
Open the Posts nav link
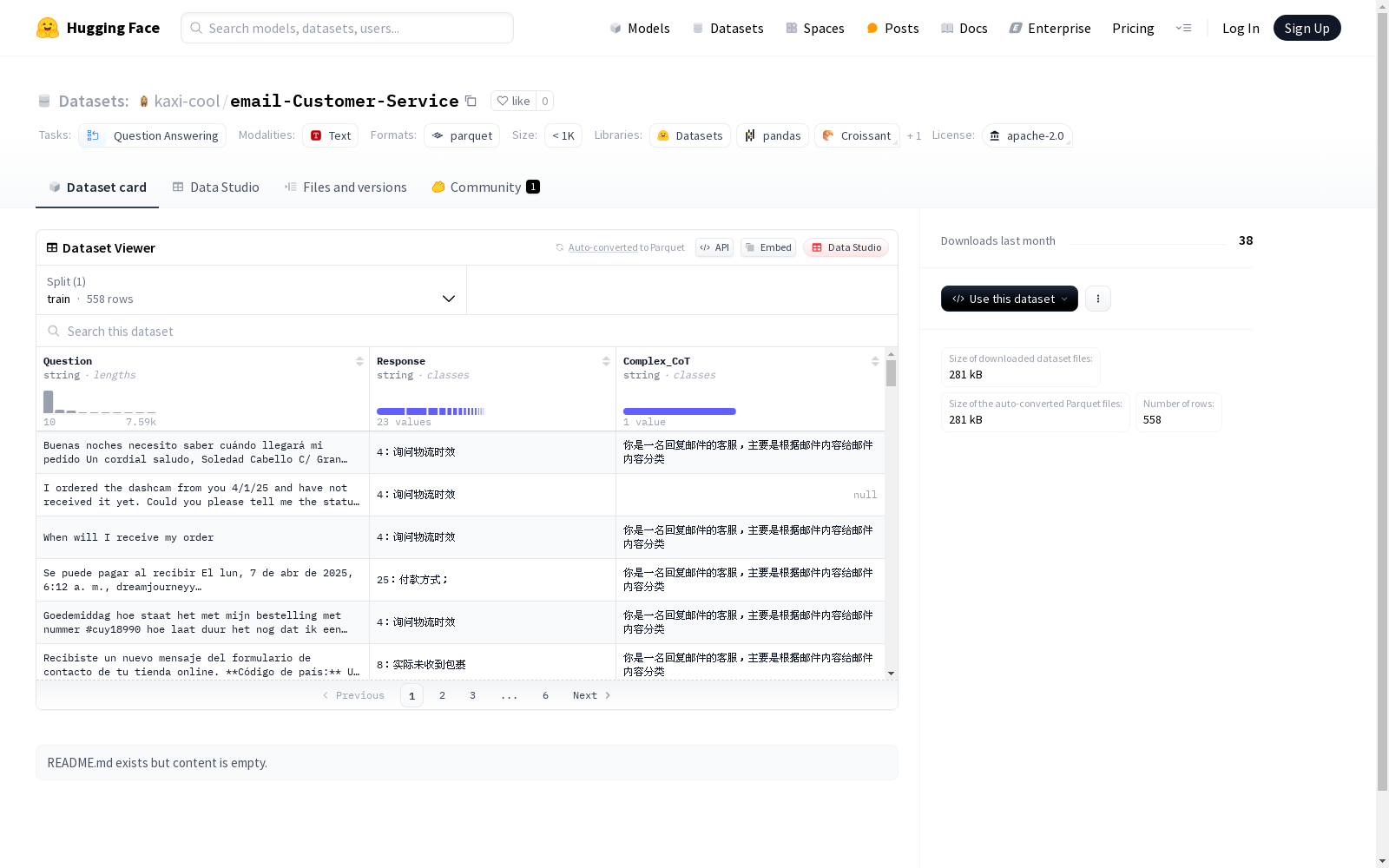[892, 28]
